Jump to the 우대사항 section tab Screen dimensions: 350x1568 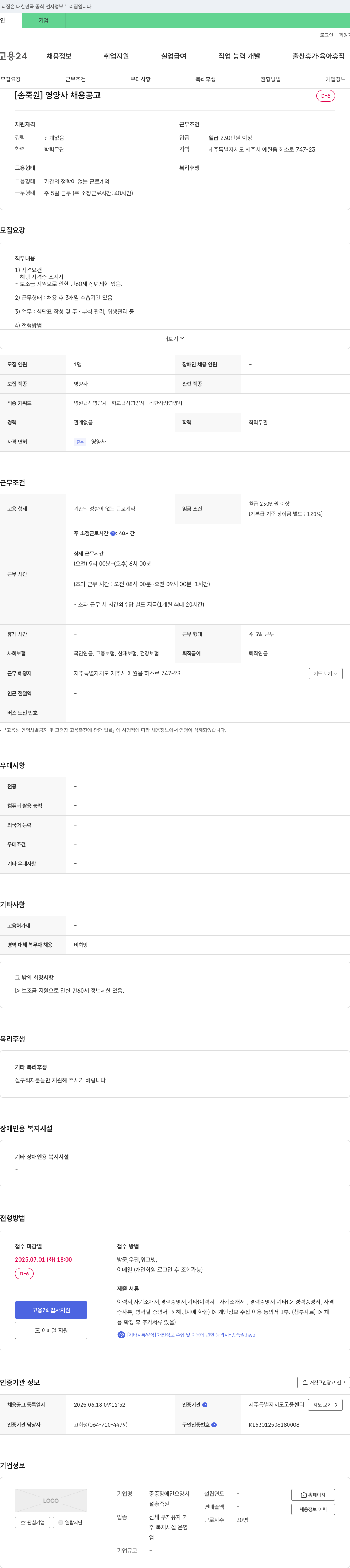[x=141, y=79]
